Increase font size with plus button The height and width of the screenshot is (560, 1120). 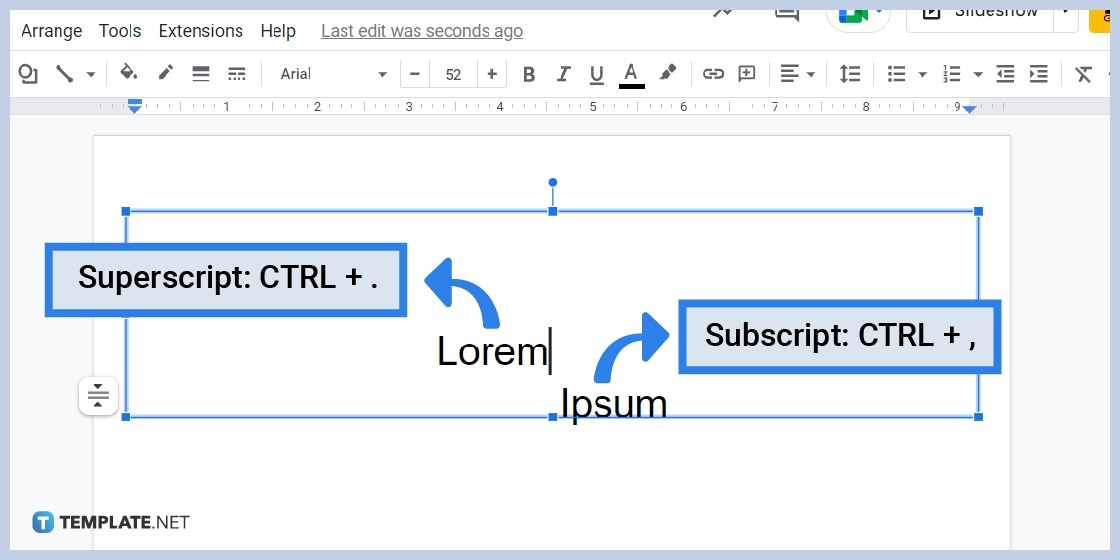click(x=492, y=74)
